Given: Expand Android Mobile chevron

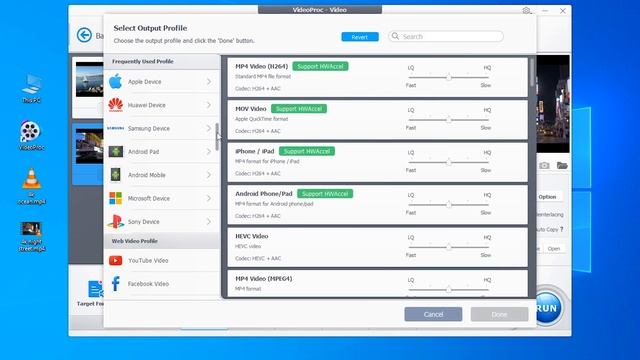Looking at the screenshot, I should pos(209,175).
